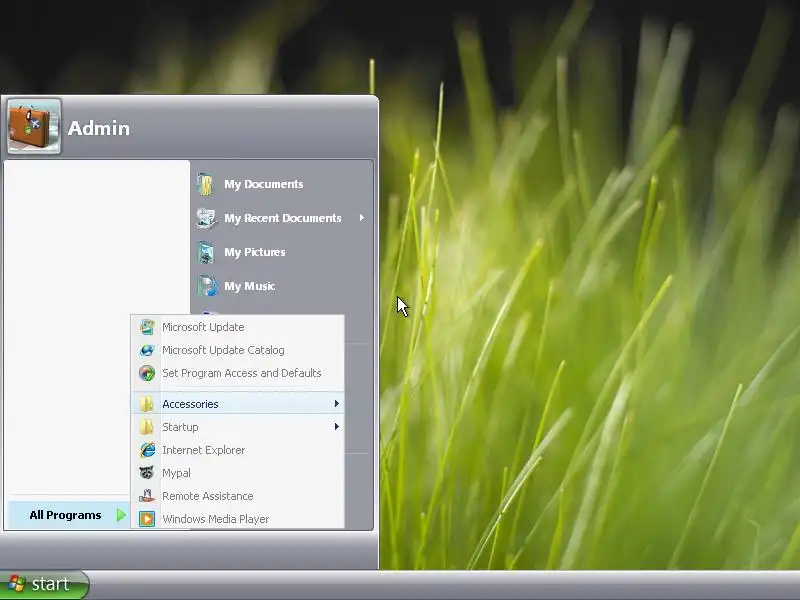
Task: Click the Windows Media Player icon
Action: pyautogui.click(x=147, y=519)
